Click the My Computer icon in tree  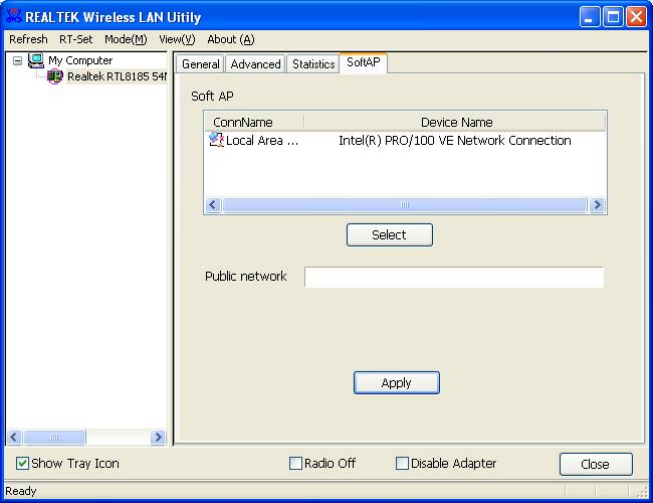click(36, 60)
